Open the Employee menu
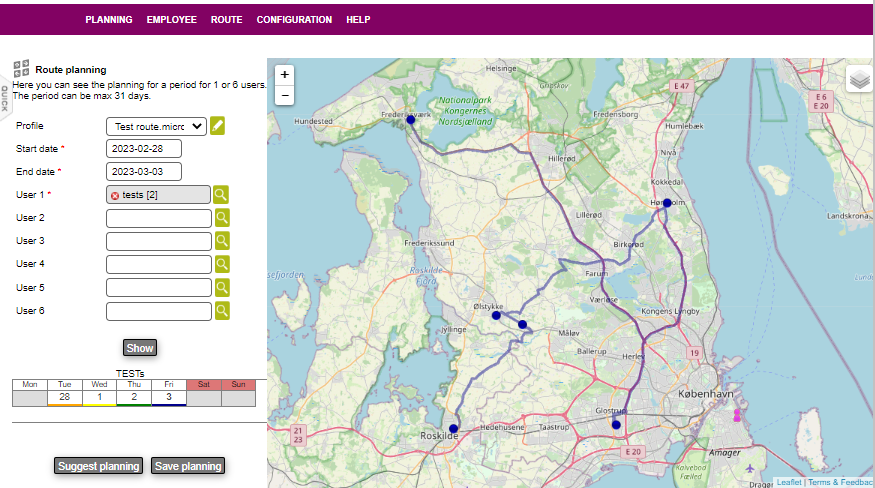Image resolution: width=875 pixels, height=488 pixels. [x=172, y=20]
